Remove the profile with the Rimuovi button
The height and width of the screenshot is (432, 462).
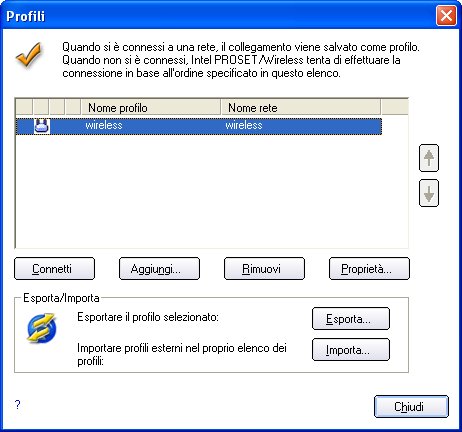(264, 268)
